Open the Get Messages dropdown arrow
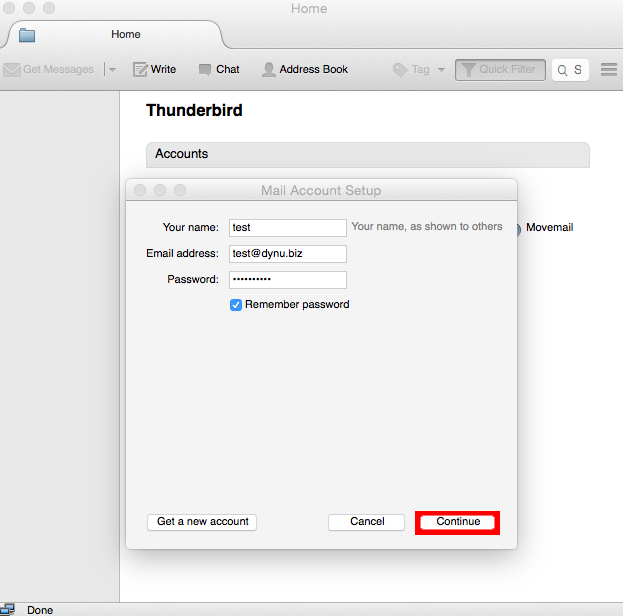 pos(112,70)
